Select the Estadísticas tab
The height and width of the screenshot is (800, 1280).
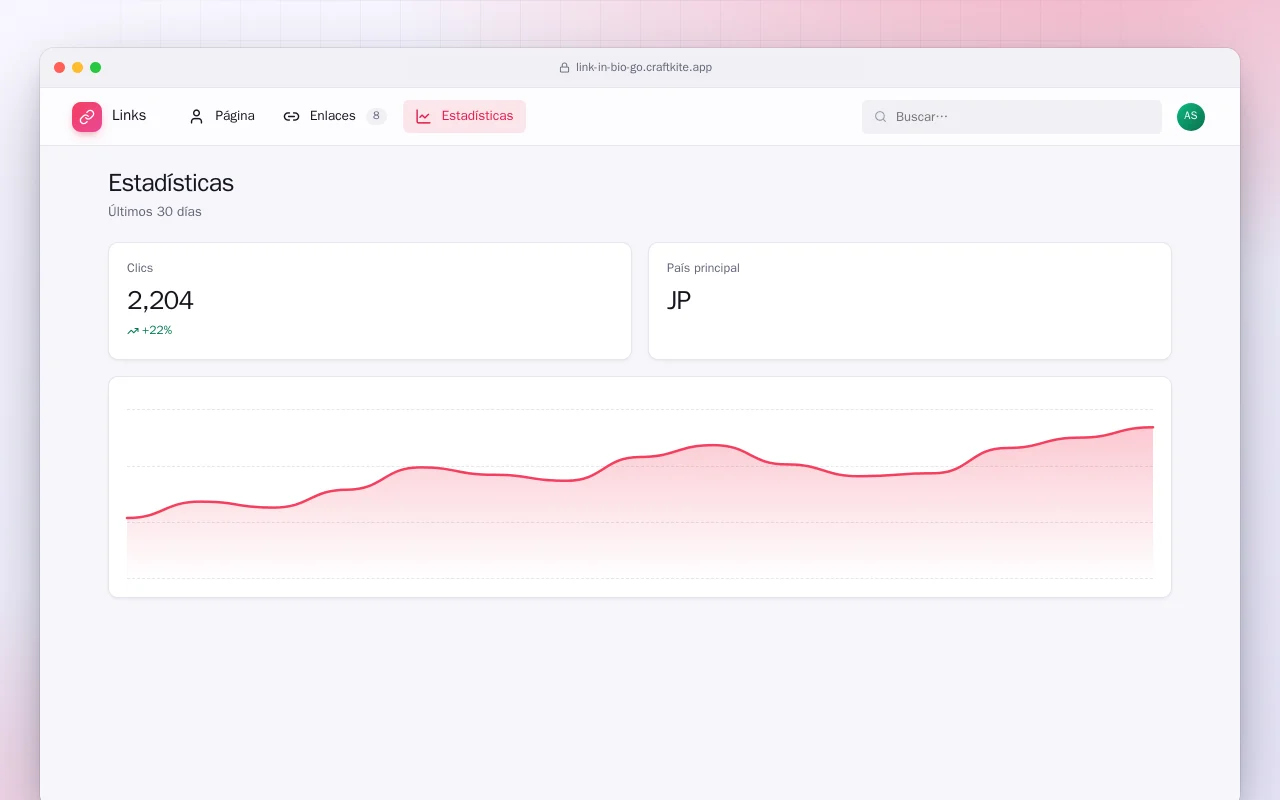(464, 116)
